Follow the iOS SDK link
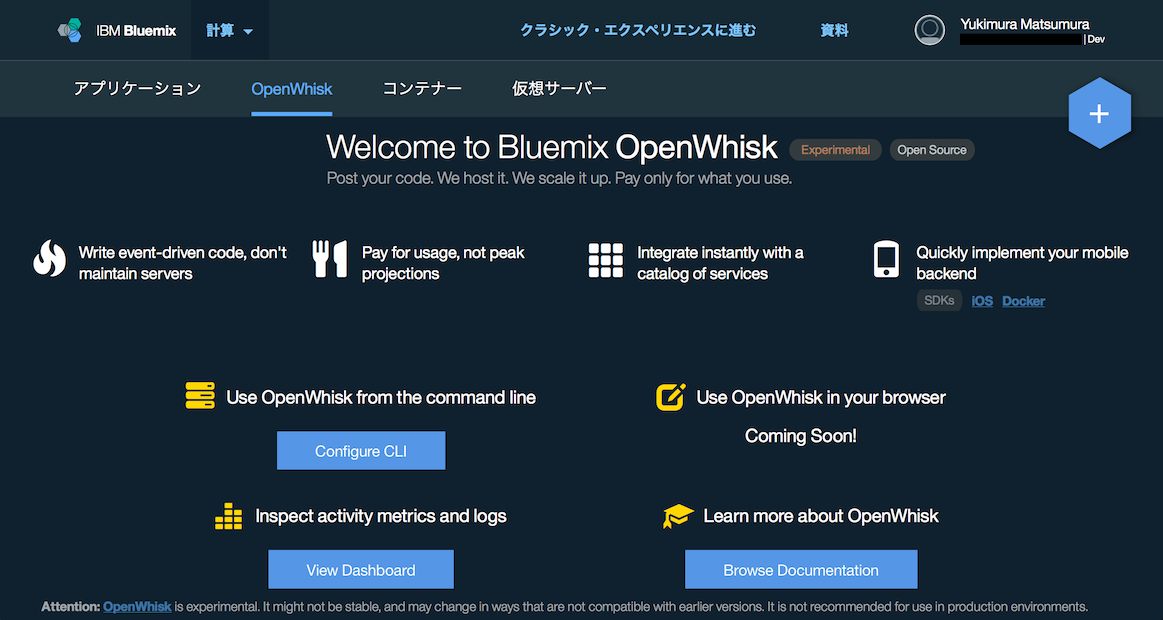Screen dimensions: 1163x620 click(982, 301)
